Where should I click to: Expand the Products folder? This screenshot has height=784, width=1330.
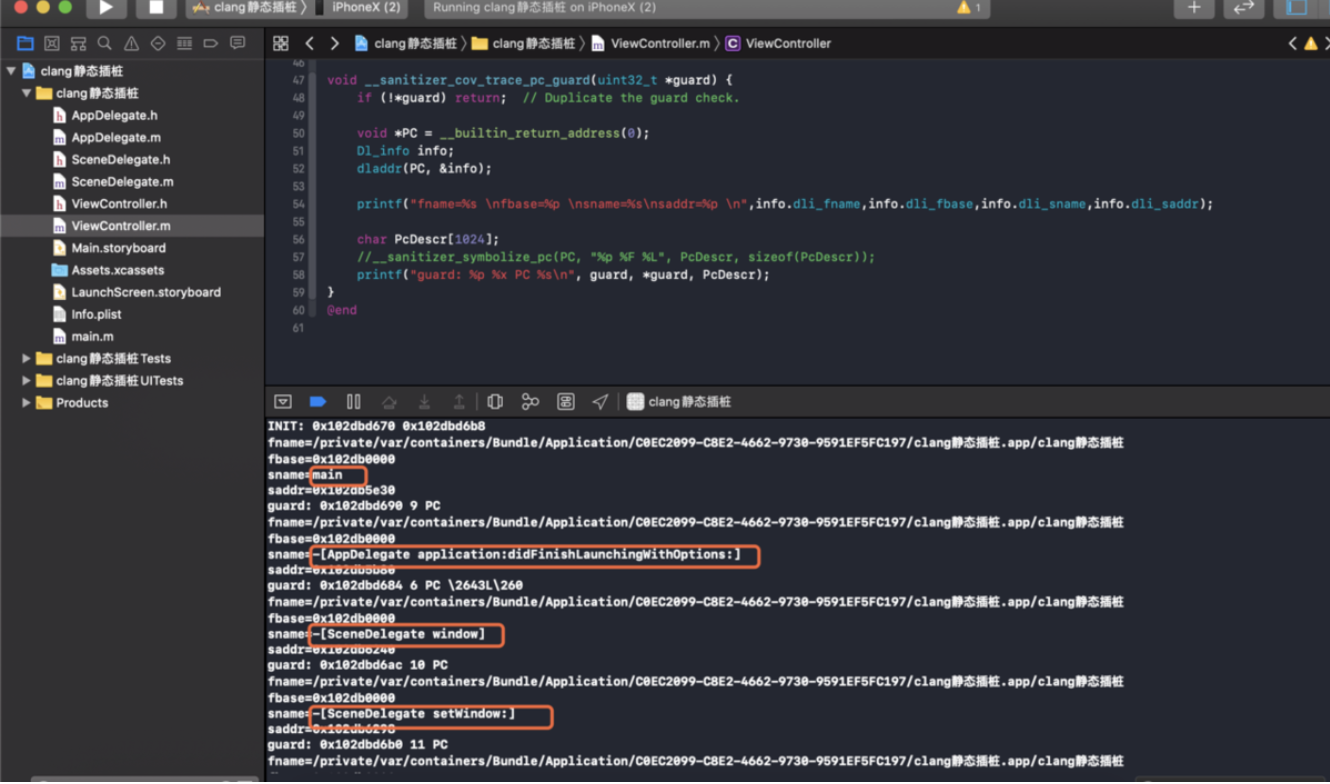(x=26, y=403)
